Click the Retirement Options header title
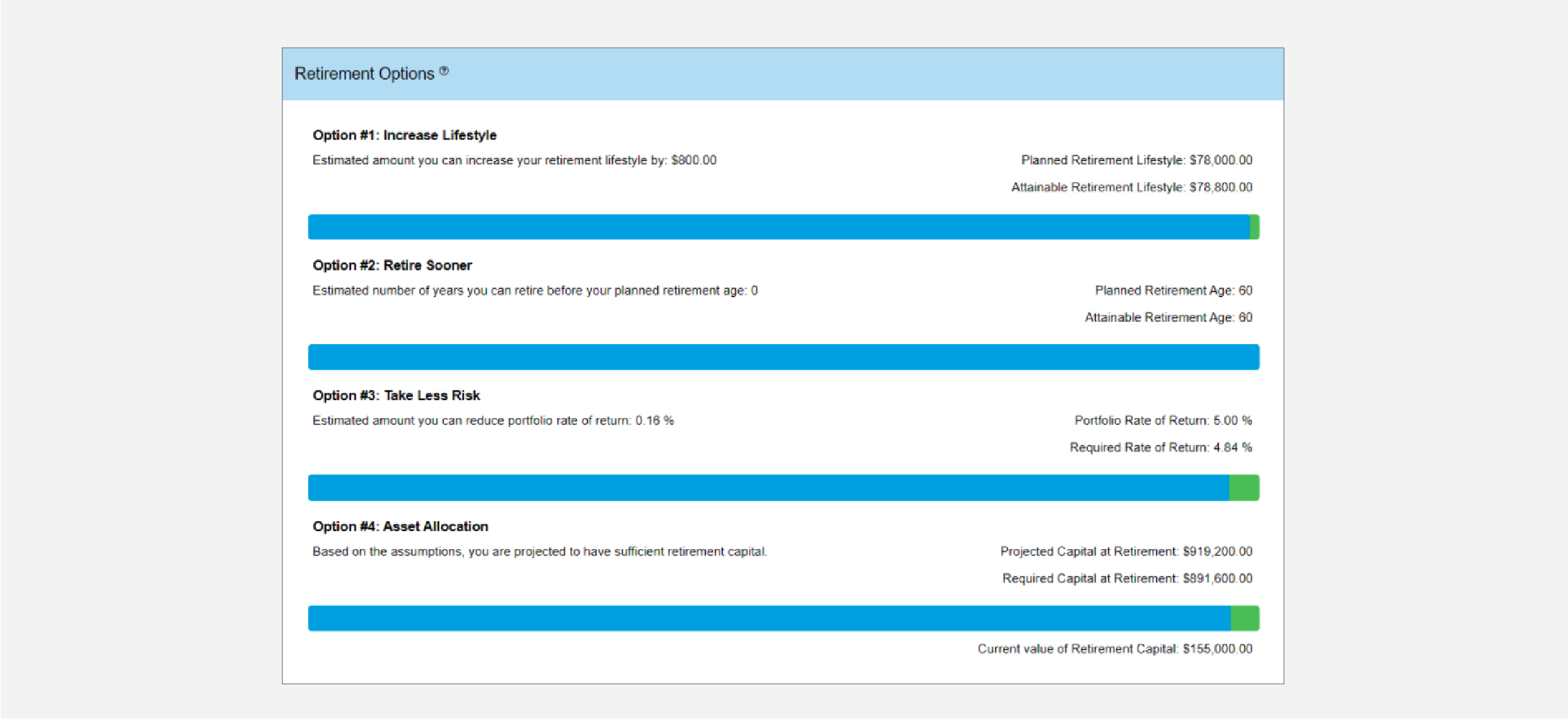This screenshot has height=719, width=1568. 364,74
